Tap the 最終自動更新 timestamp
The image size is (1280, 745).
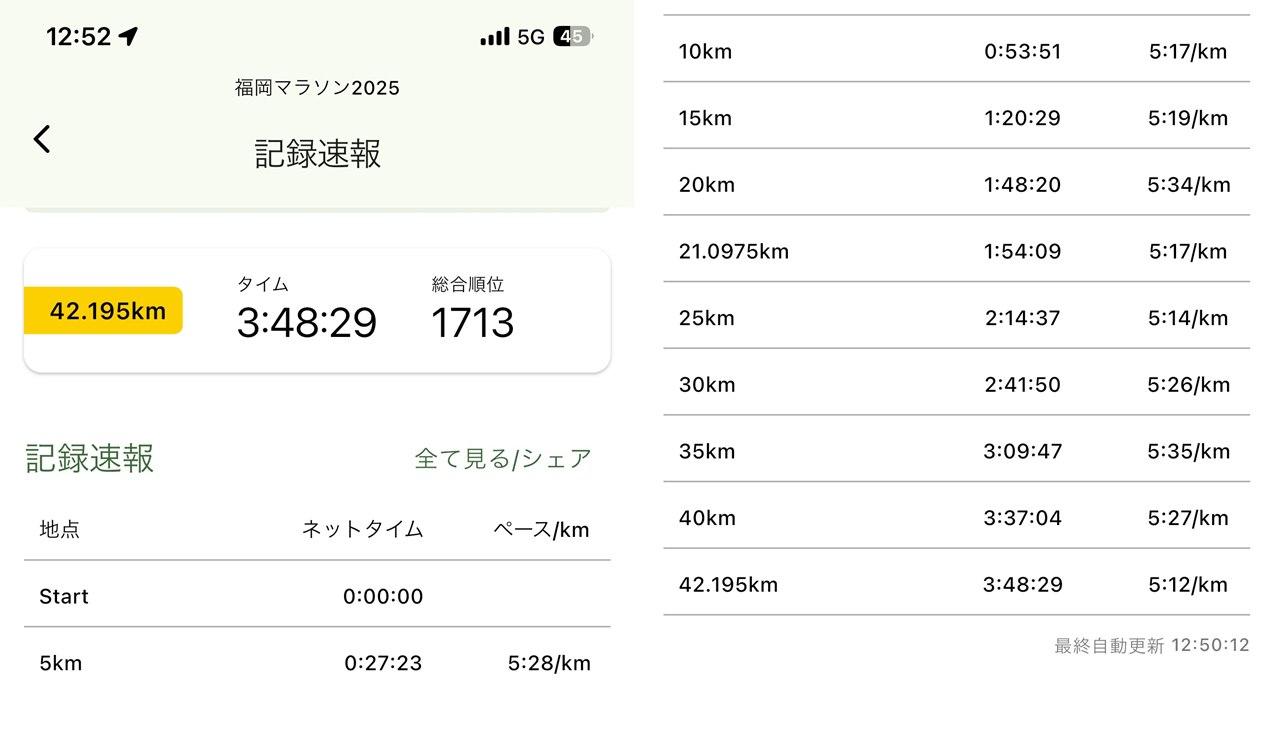1151,646
